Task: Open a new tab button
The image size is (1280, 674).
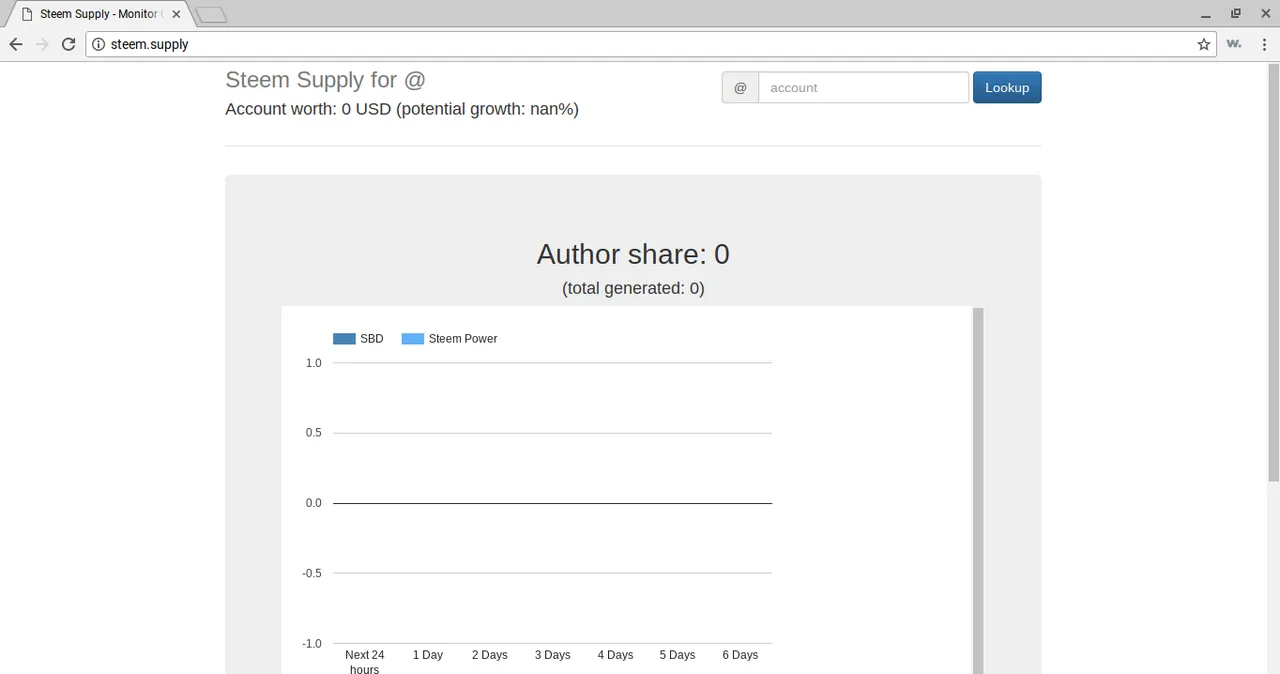Action: click(x=211, y=15)
